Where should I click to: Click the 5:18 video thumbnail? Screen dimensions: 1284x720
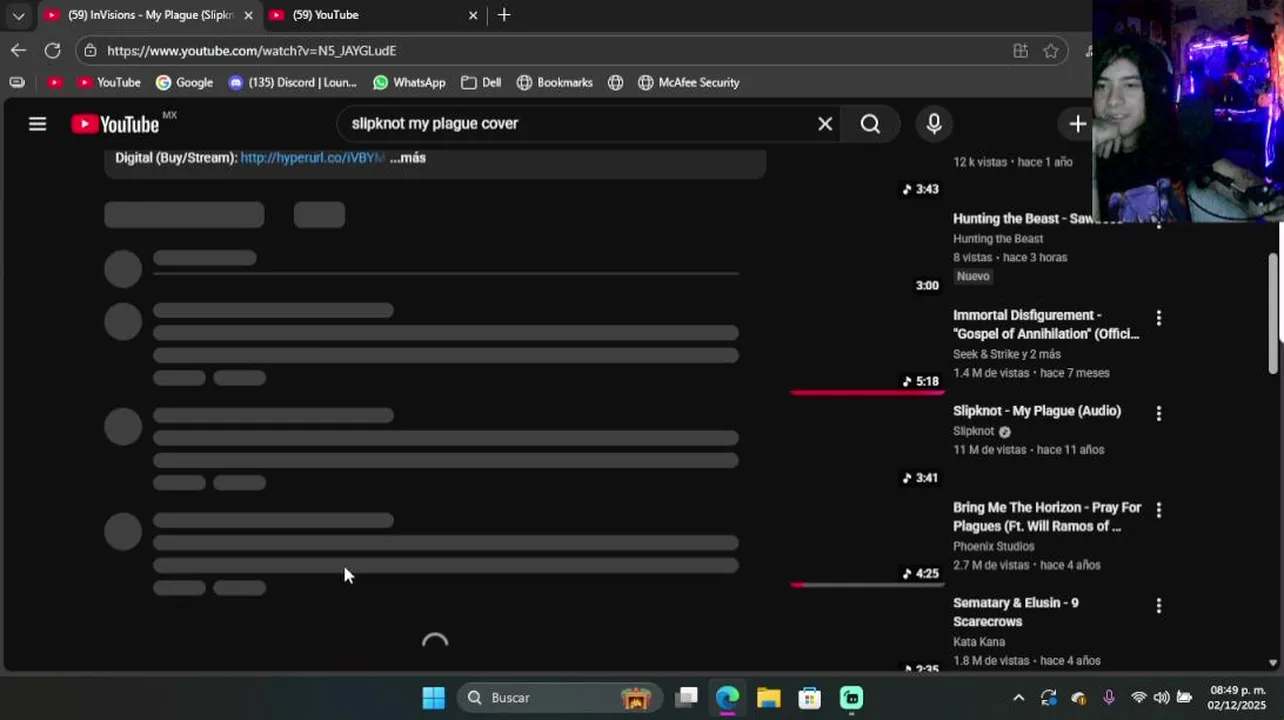(867, 350)
